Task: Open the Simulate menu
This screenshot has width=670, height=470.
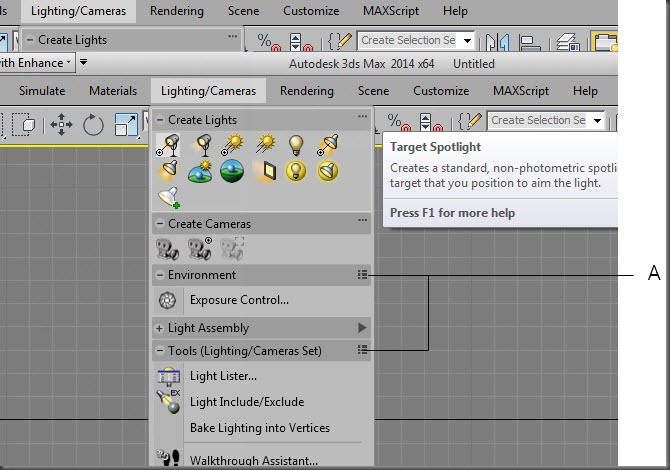Action: point(42,91)
